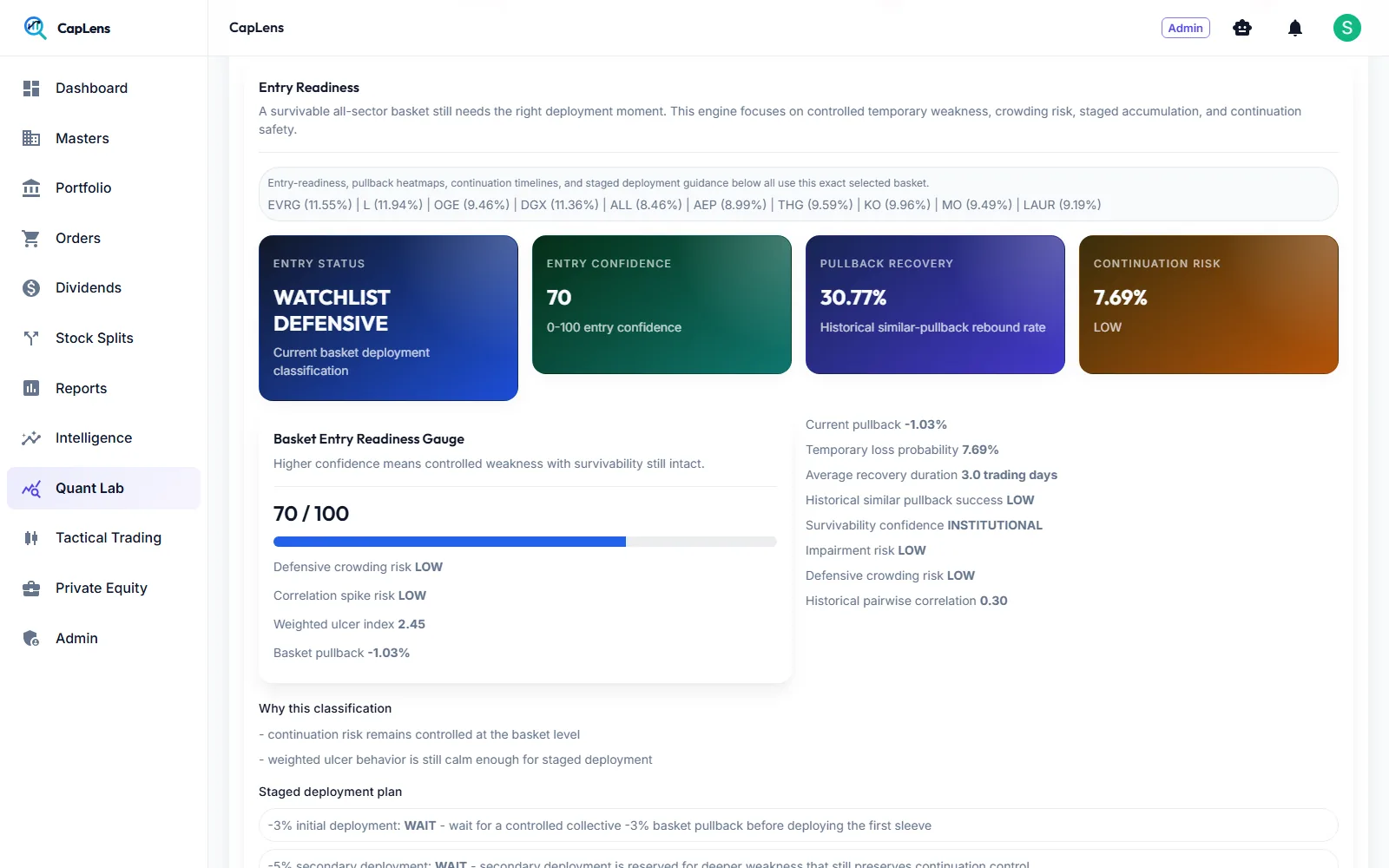The width and height of the screenshot is (1389, 868).
Task: Click the Quant Lab chart icon
Action: coord(31,489)
